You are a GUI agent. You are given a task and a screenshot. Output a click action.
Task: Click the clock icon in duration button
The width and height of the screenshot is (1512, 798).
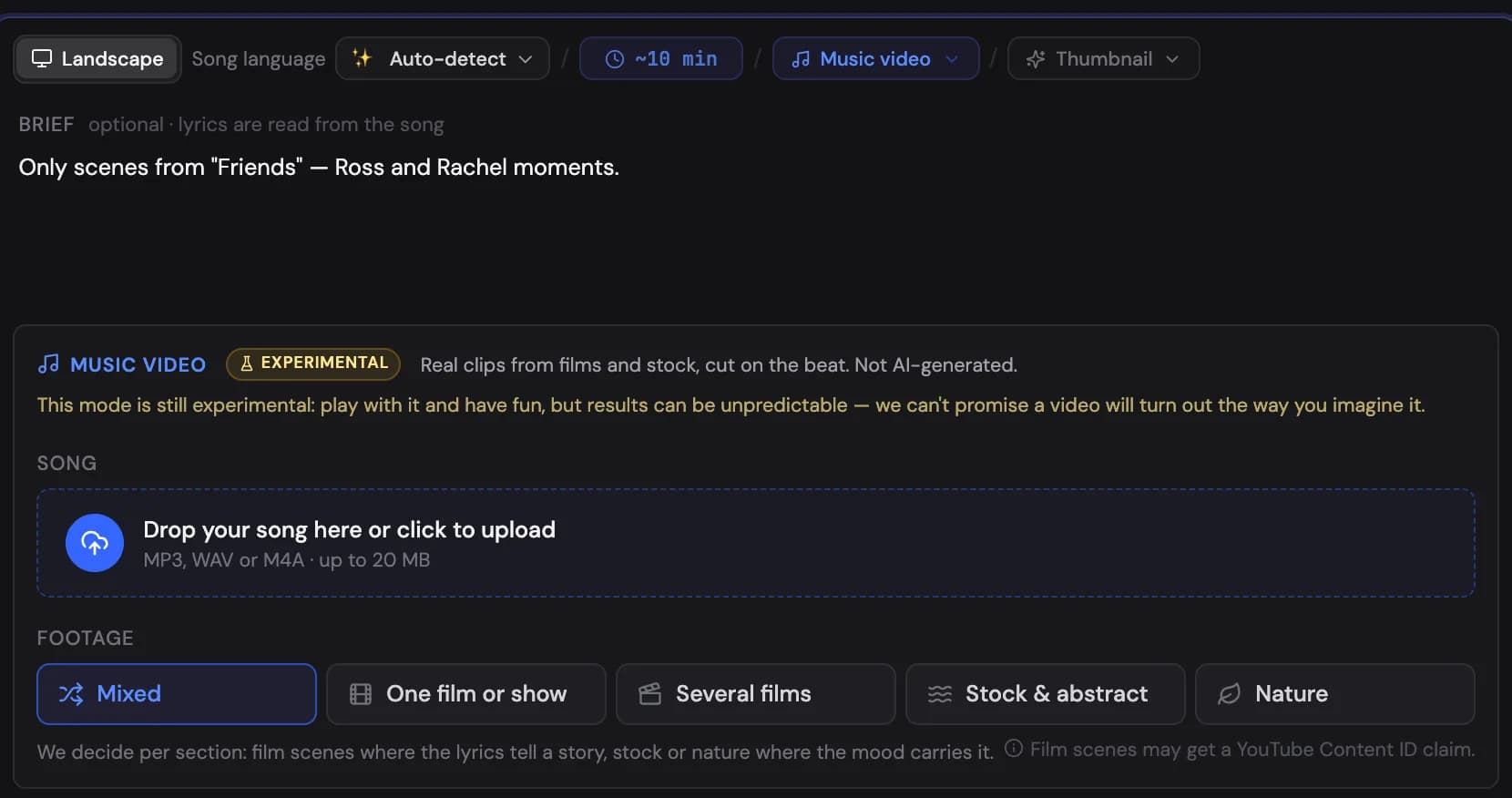pyautogui.click(x=615, y=59)
